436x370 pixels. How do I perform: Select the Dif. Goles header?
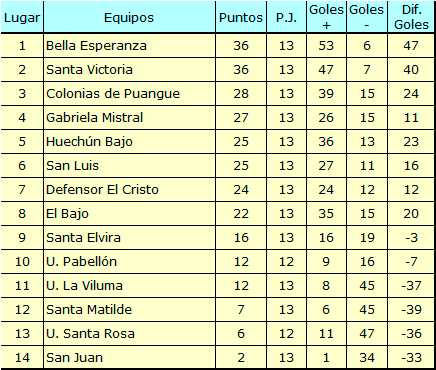(411, 17)
